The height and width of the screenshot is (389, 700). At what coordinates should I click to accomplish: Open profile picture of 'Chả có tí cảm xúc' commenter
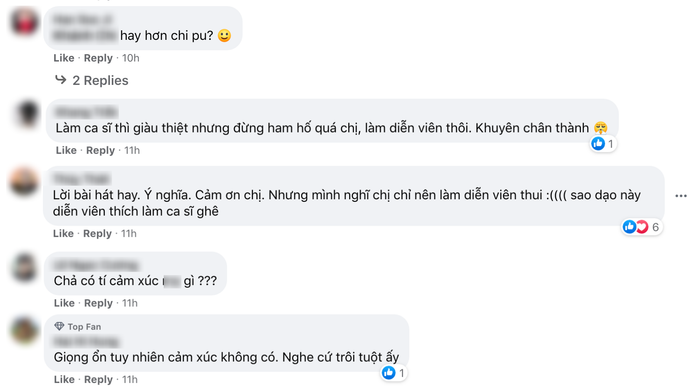pyautogui.click(x=24, y=267)
